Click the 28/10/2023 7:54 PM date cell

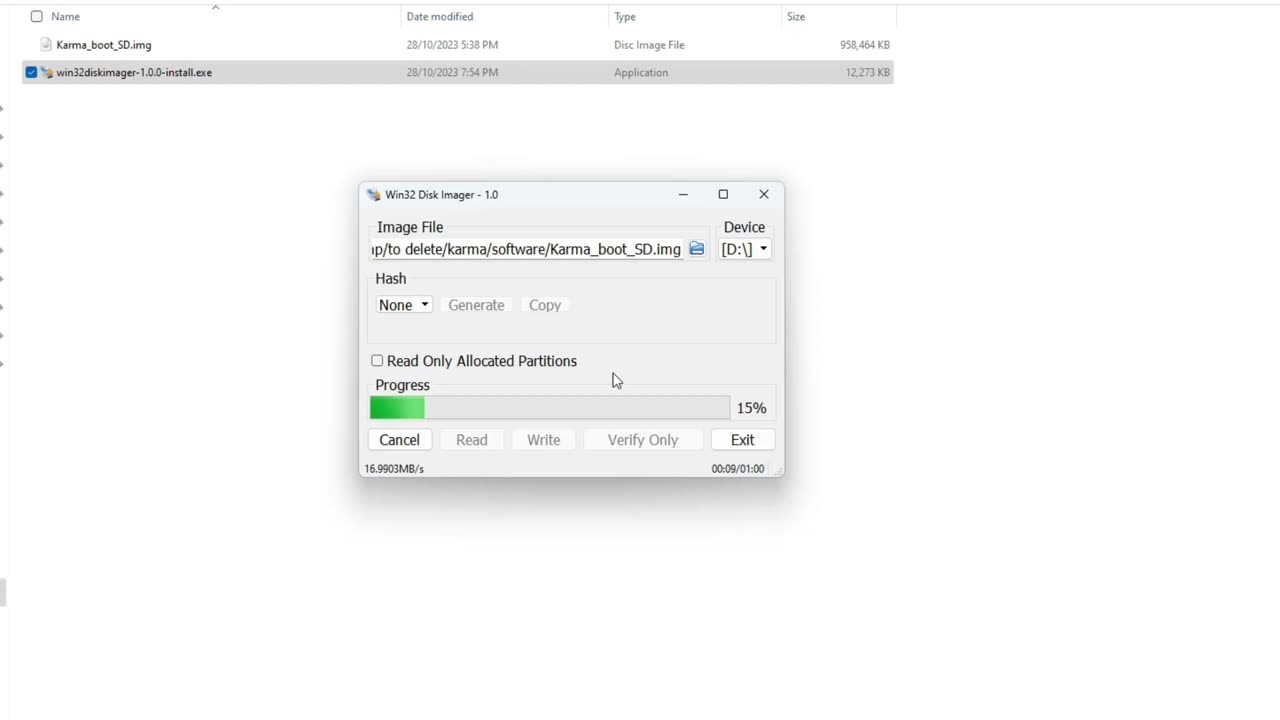(x=452, y=72)
